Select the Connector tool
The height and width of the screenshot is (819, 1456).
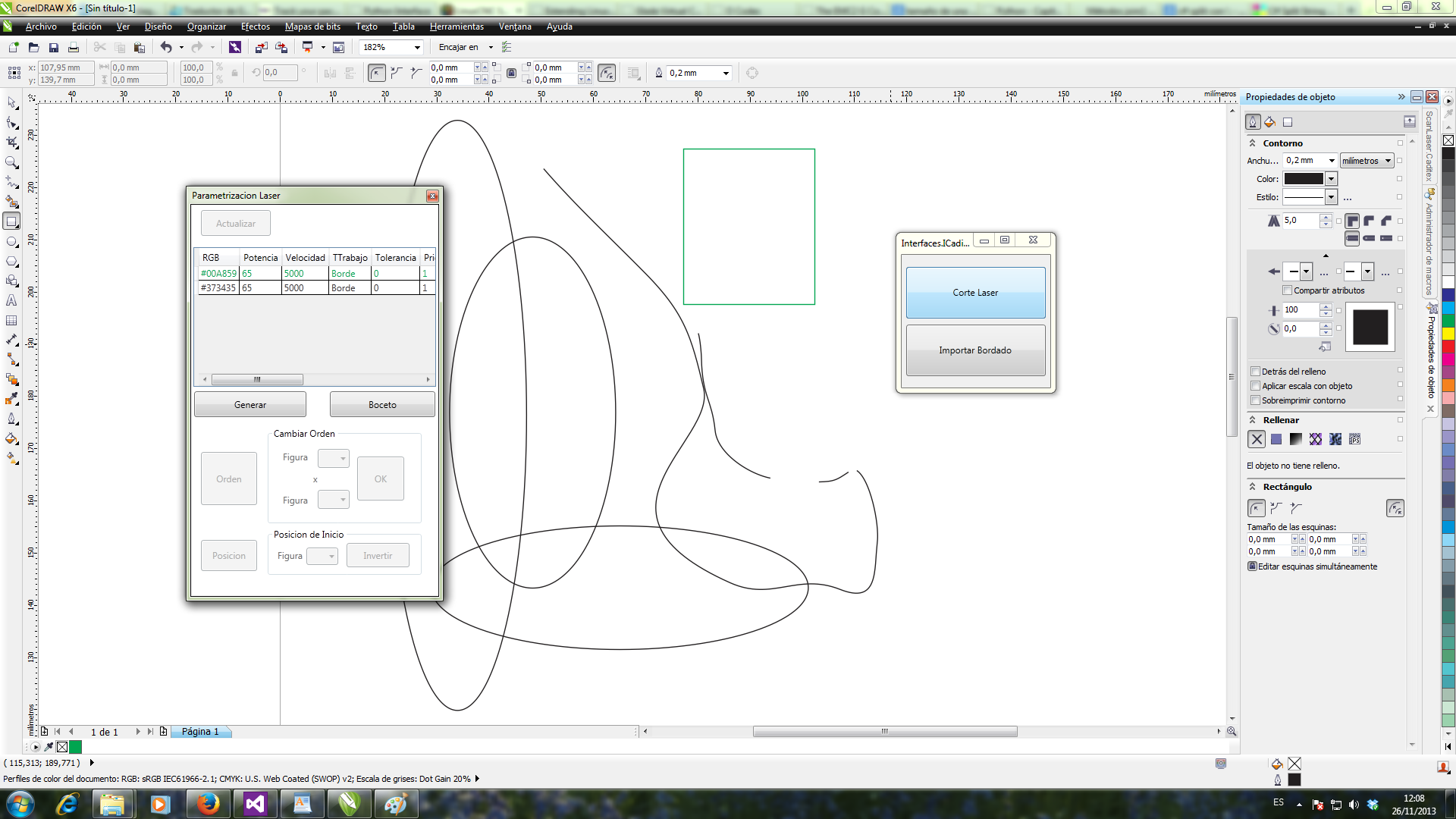point(12,359)
